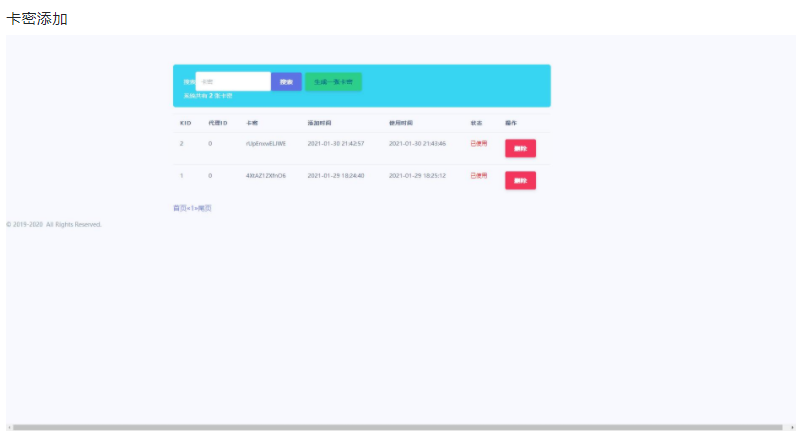Click the KID column header

coord(185,123)
